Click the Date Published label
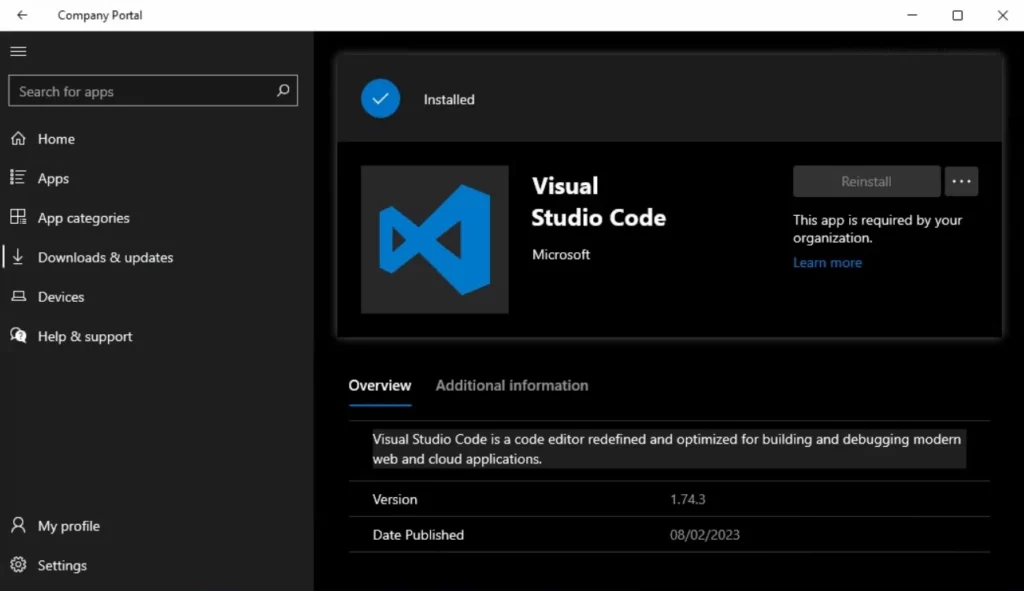This screenshot has width=1024, height=591. pyautogui.click(x=419, y=535)
